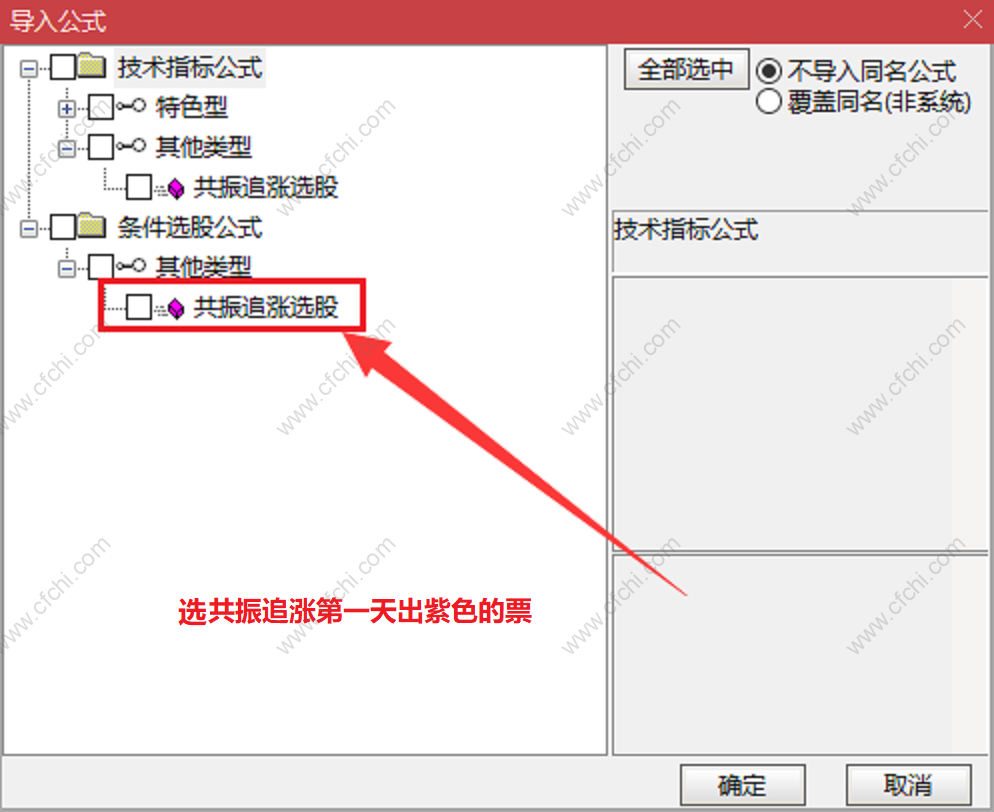994x812 pixels.
Task: Click the 技术指标公式 folder icon
Action: (x=93, y=66)
